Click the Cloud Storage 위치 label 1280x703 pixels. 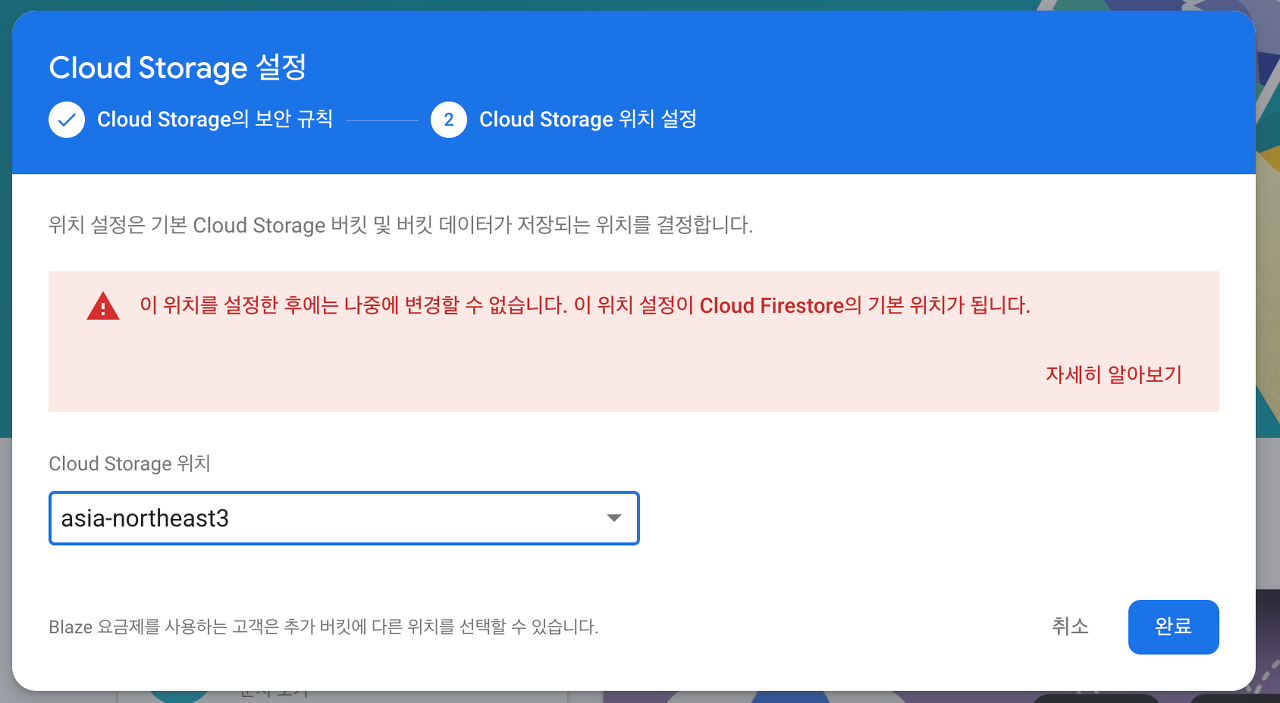click(130, 464)
